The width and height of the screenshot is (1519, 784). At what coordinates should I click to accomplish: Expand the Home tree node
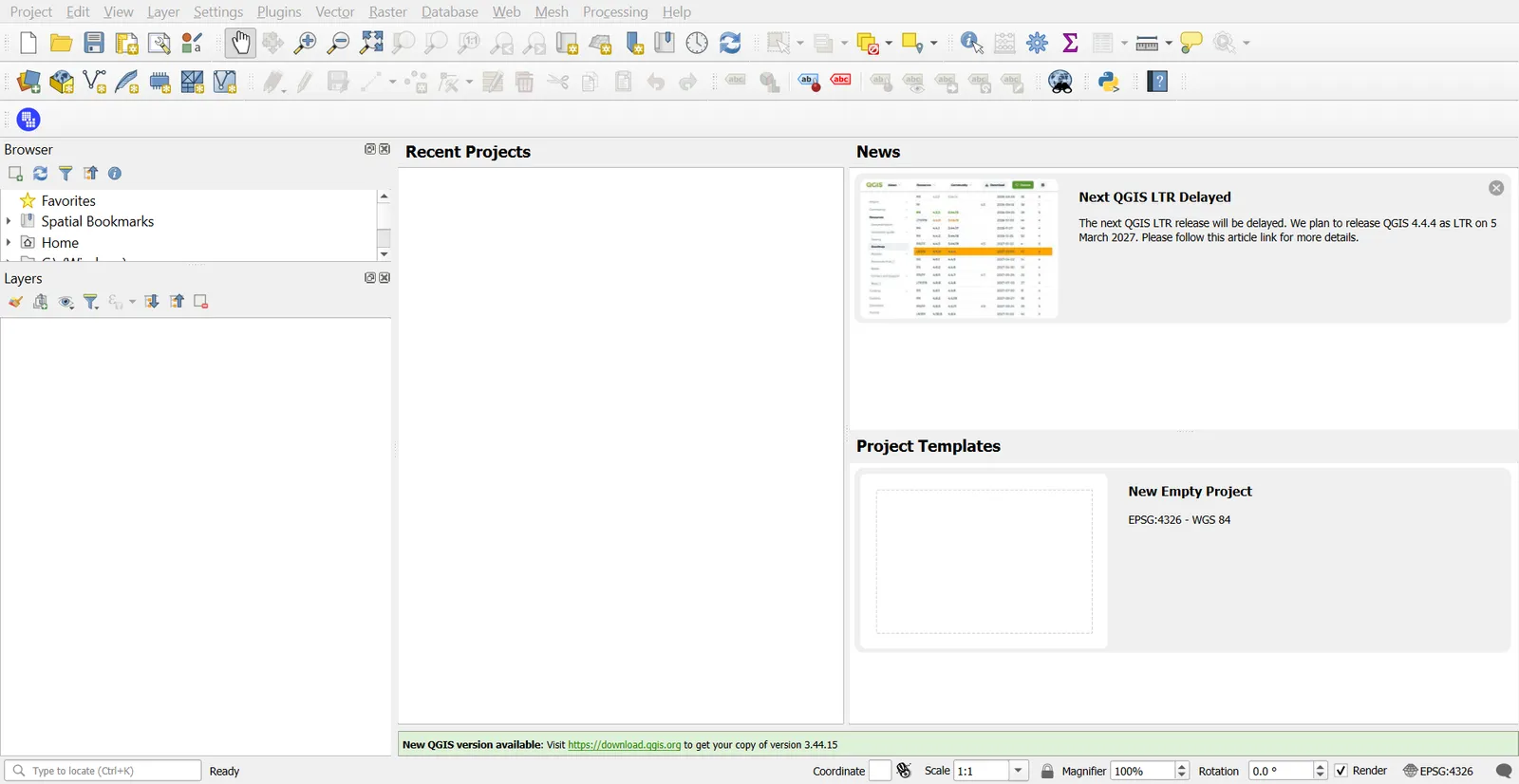9,242
